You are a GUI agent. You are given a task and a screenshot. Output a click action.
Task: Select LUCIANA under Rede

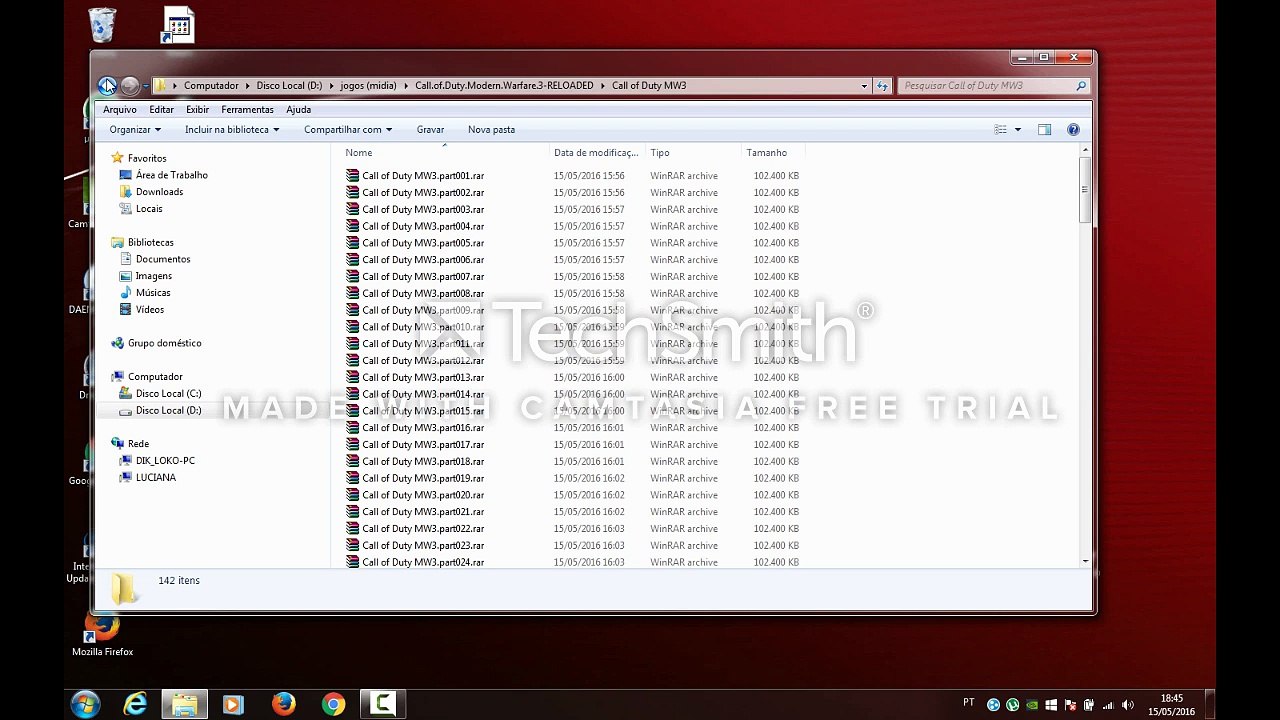coord(156,478)
